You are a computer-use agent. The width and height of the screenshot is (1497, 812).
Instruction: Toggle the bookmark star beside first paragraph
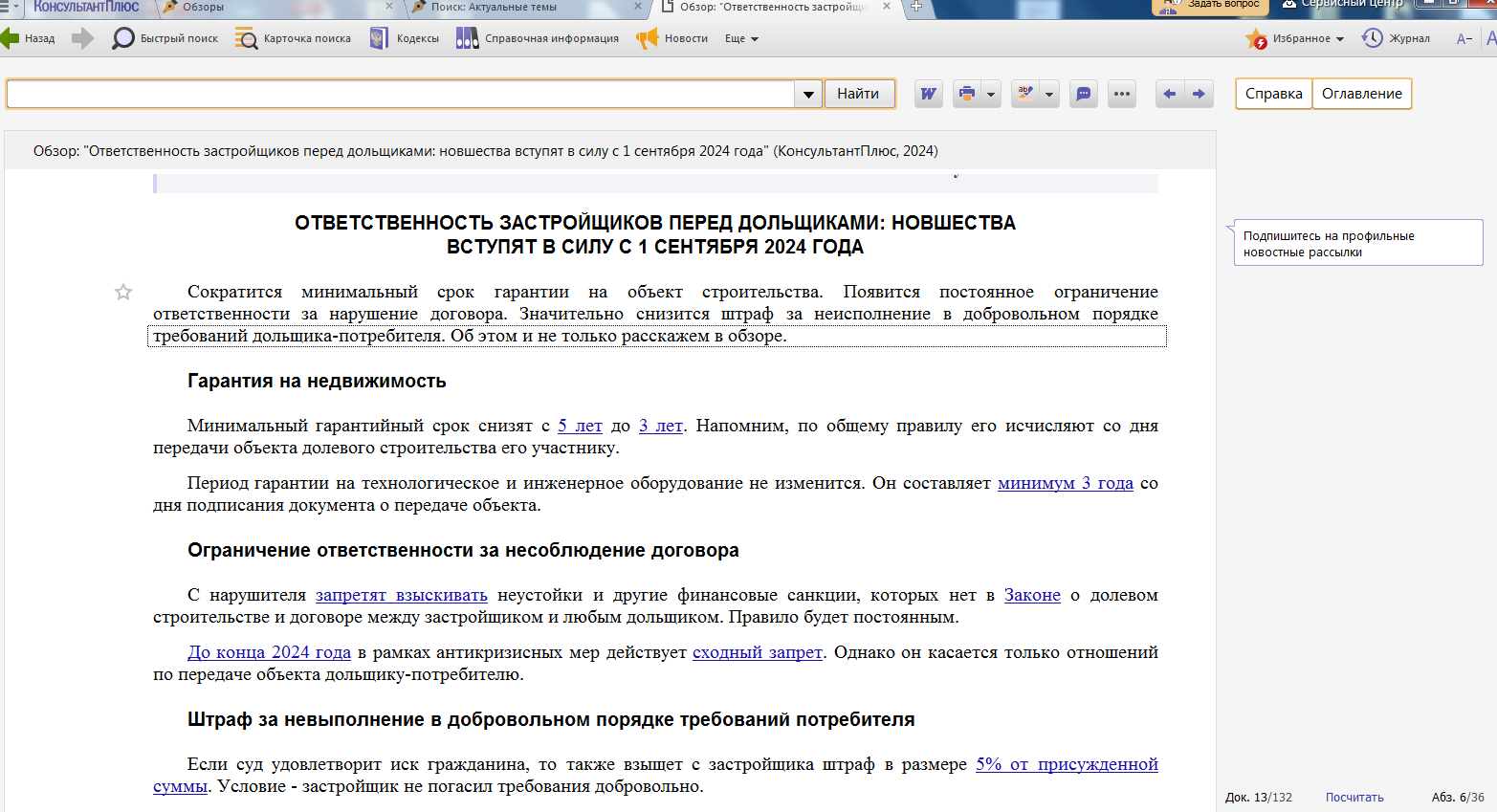(123, 293)
